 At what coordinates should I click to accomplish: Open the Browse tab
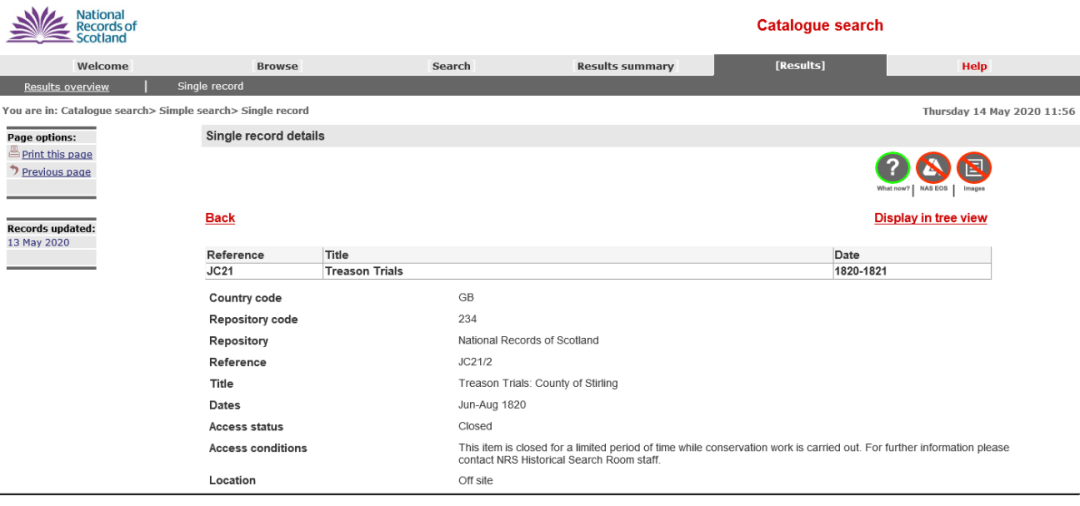[x=277, y=66]
